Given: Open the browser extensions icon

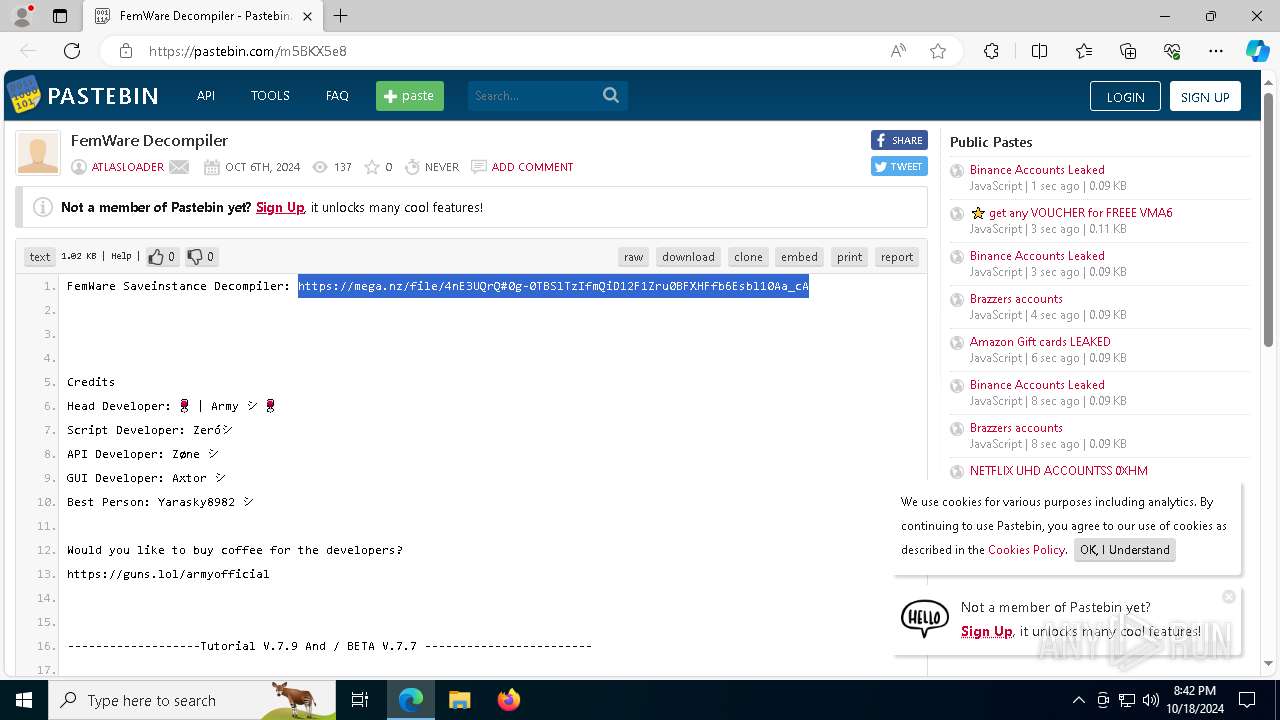Looking at the screenshot, I should [x=991, y=51].
